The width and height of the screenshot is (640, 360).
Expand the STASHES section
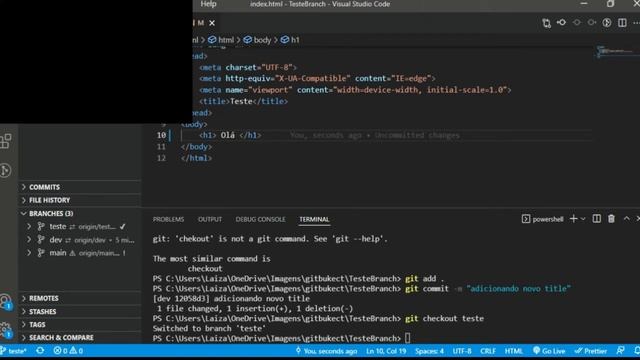[80, 311]
